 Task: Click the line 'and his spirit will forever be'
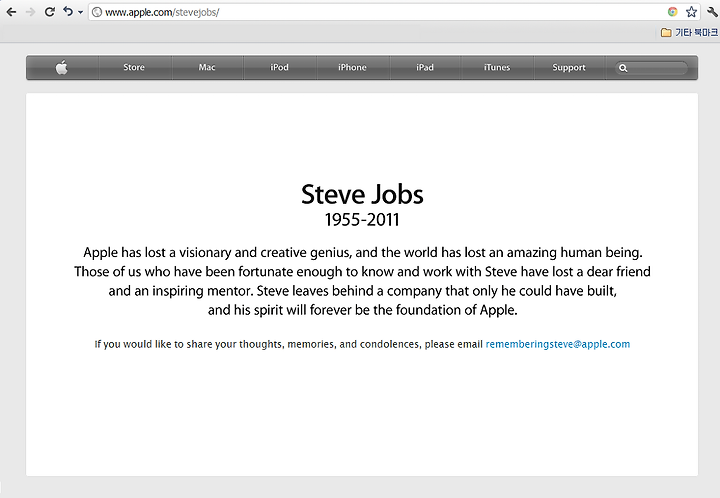(363, 310)
